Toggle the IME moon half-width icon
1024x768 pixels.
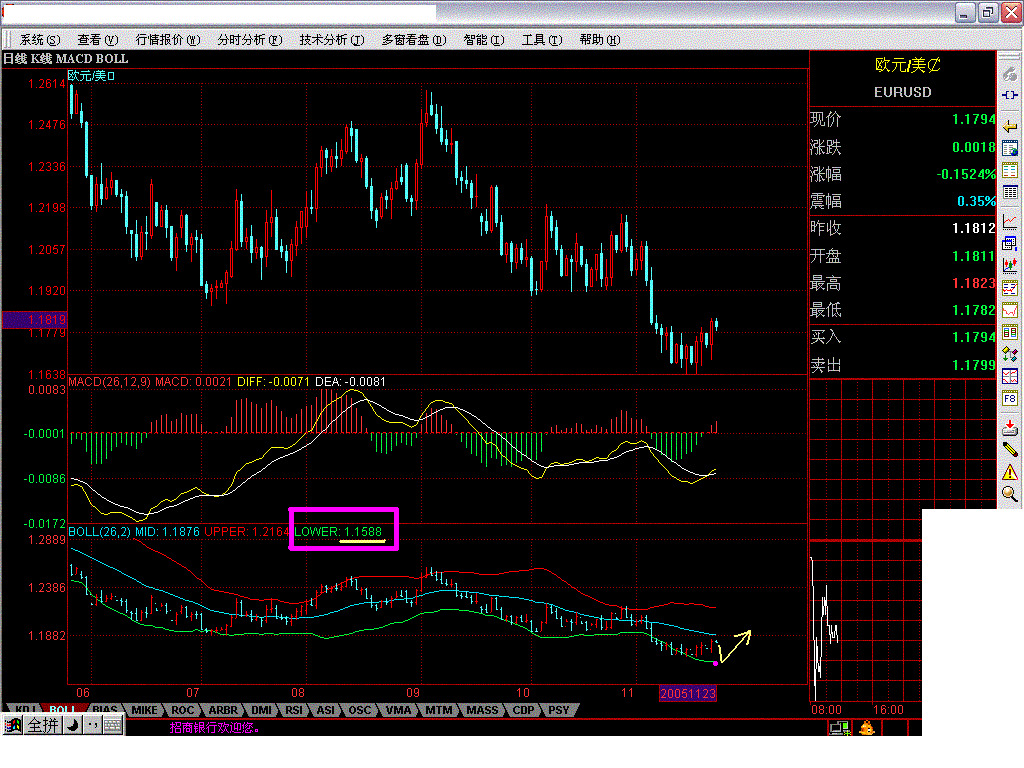click(x=72, y=726)
